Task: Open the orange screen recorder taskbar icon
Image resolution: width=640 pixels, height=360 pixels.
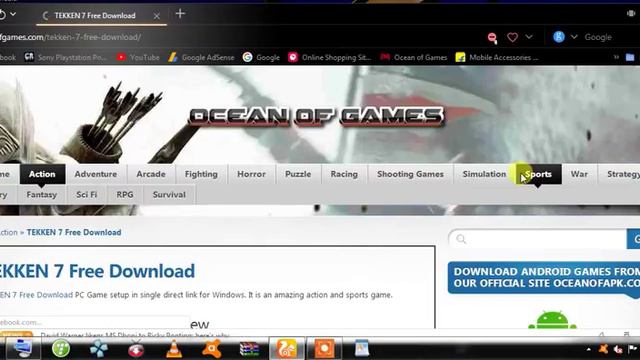Action: 324,349
